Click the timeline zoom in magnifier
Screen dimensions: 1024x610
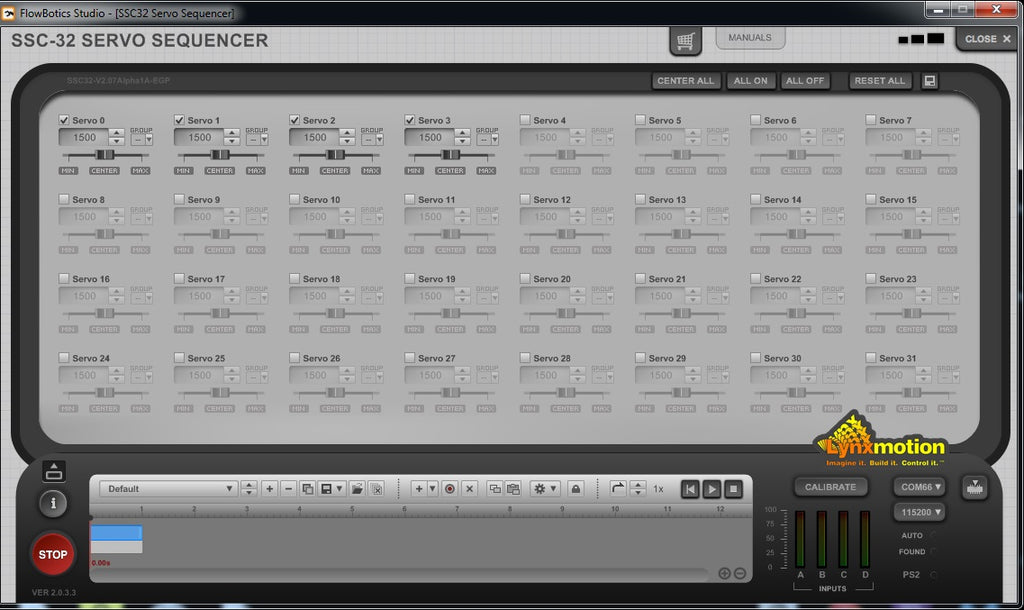coord(724,574)
